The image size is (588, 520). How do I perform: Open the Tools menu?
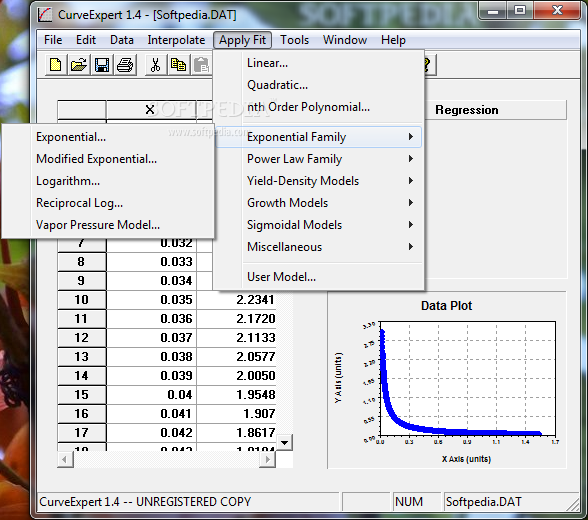pyautogui.click(x=295, y=40)
